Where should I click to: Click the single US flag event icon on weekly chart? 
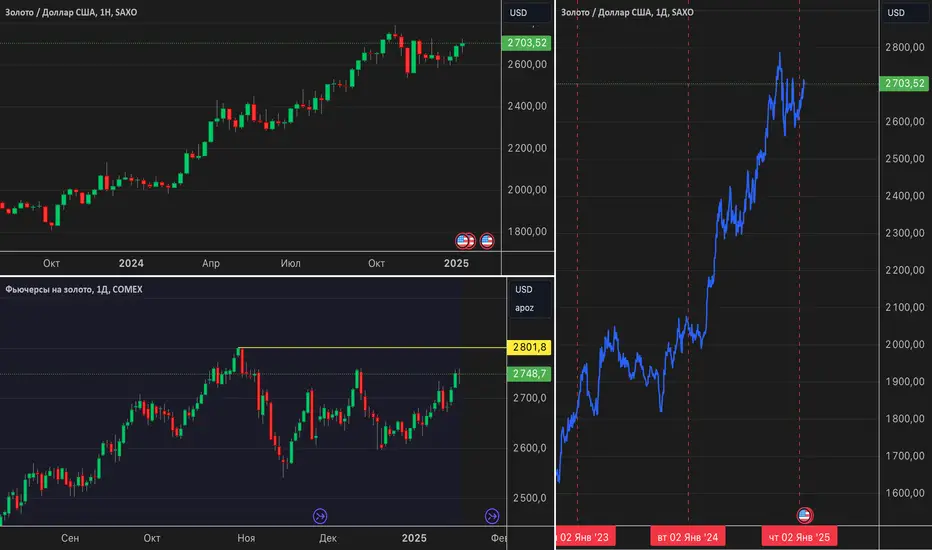coord(487,240)
